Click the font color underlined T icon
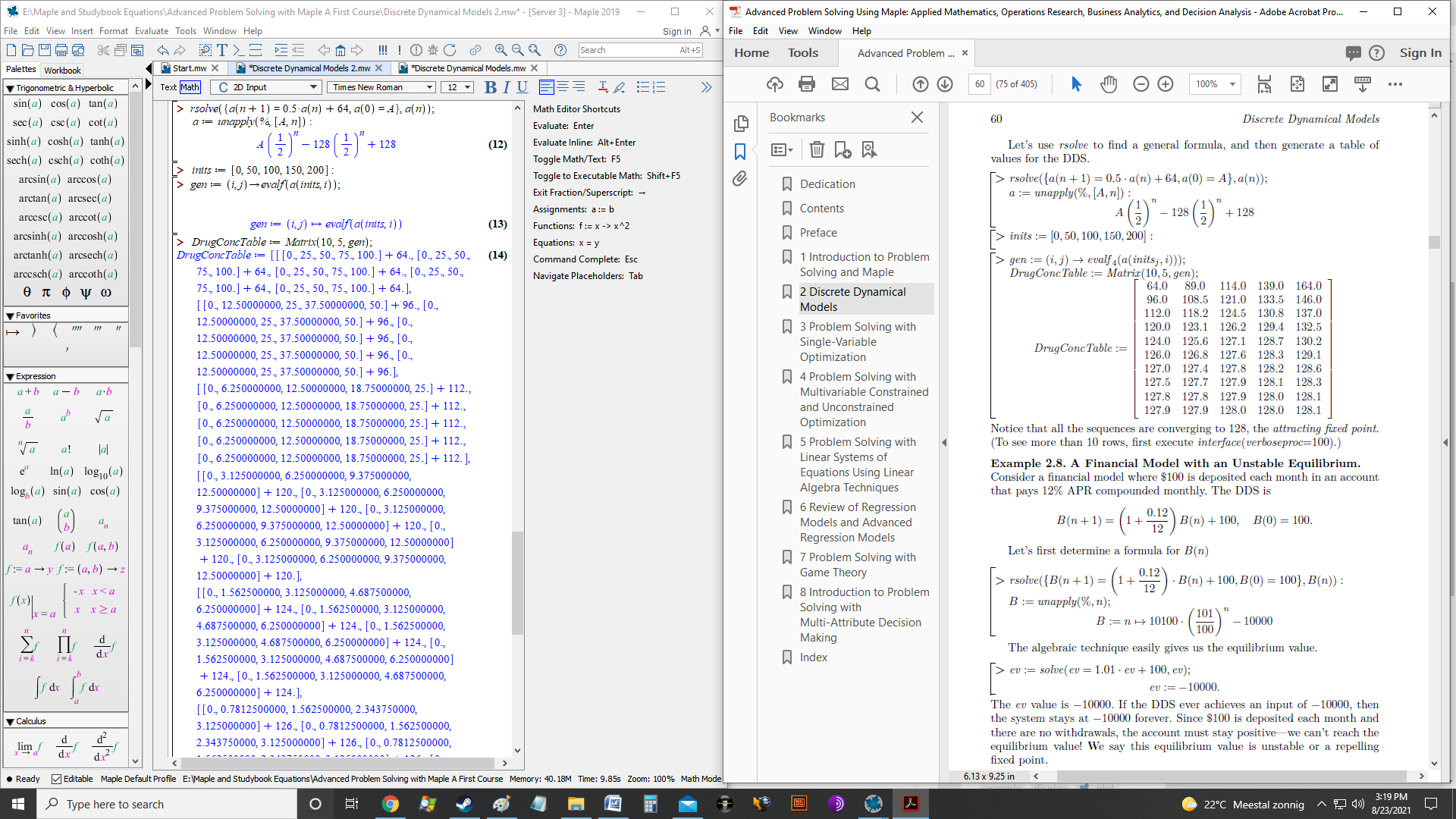 [603, 87]
